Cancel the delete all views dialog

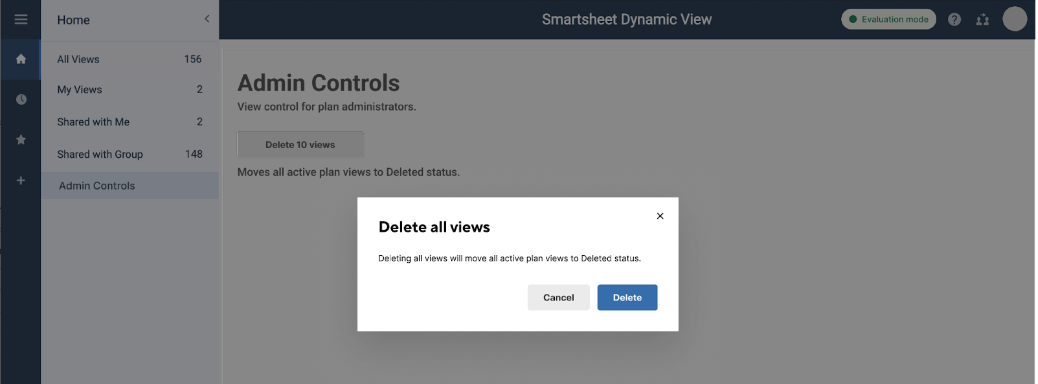pyautogui.click(x=559, y=297)
